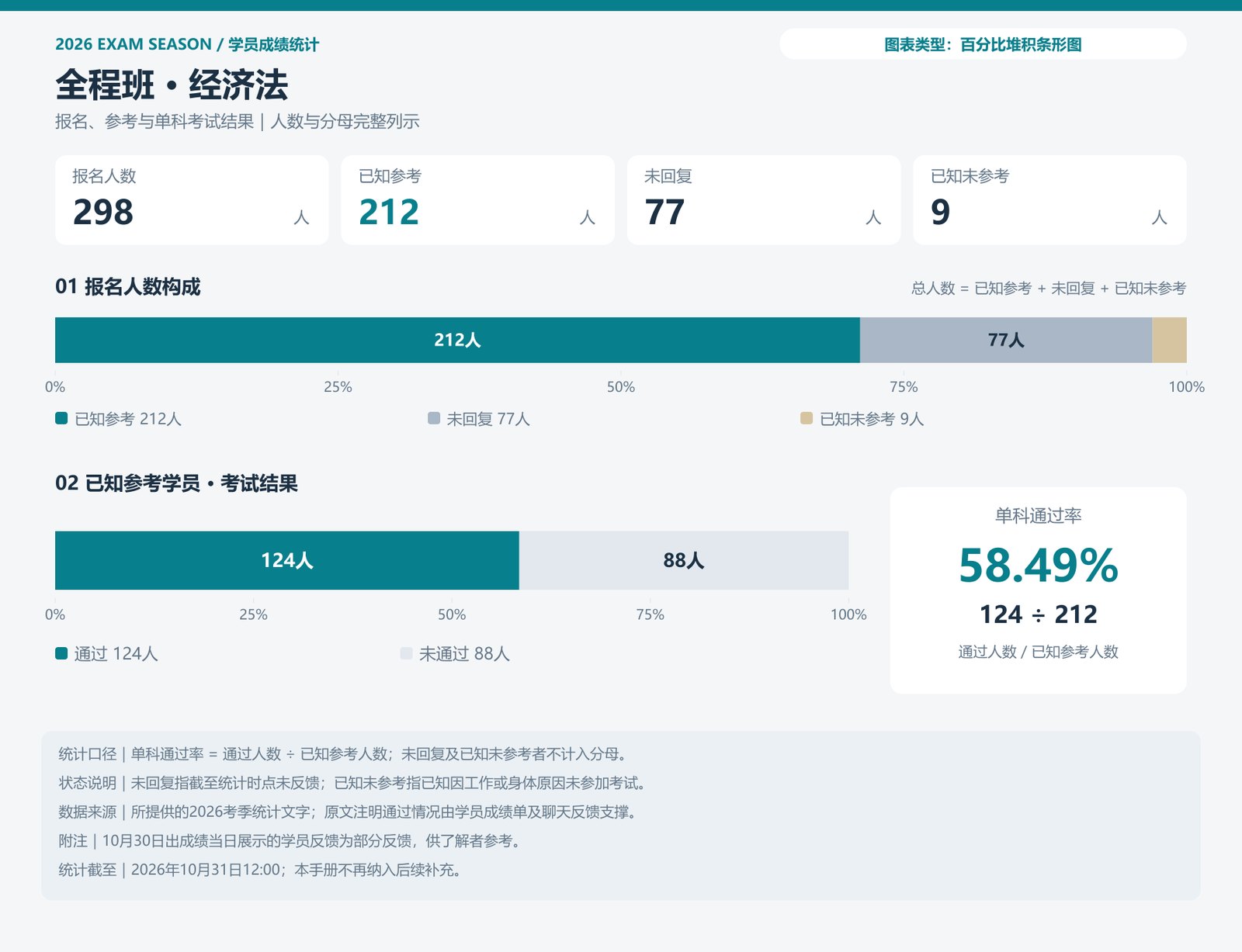Click the tan swatch beside 已知未参考 9人
The image size is (1242, 952).
(807, 418)
